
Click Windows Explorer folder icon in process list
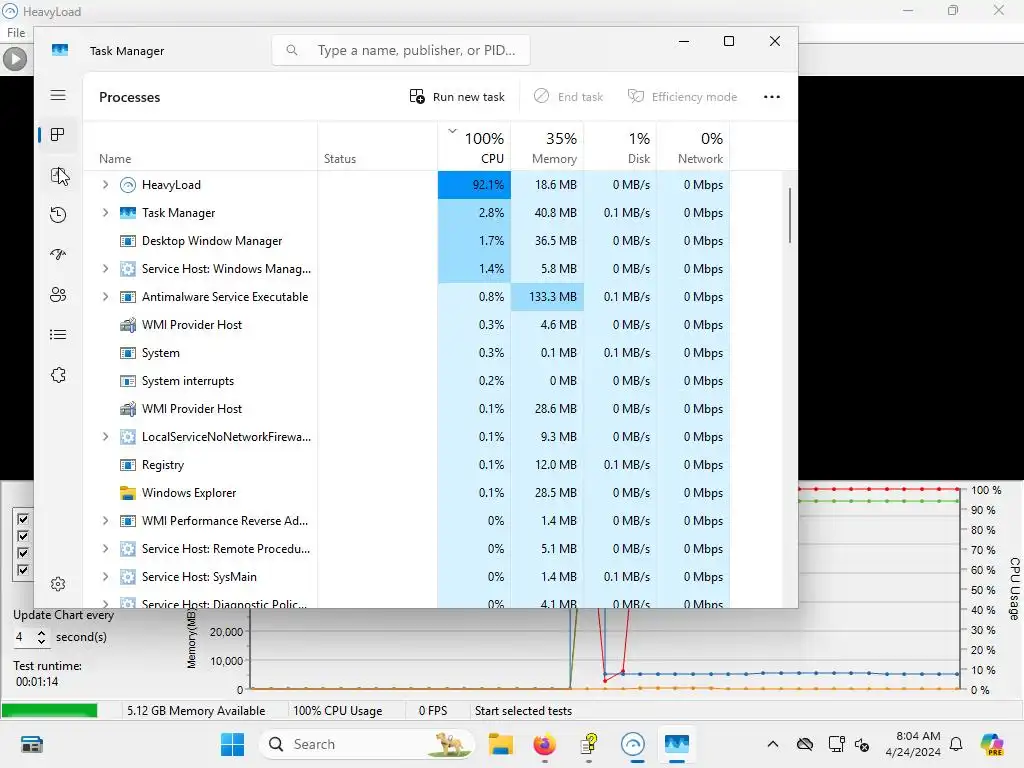coord(128,493)
